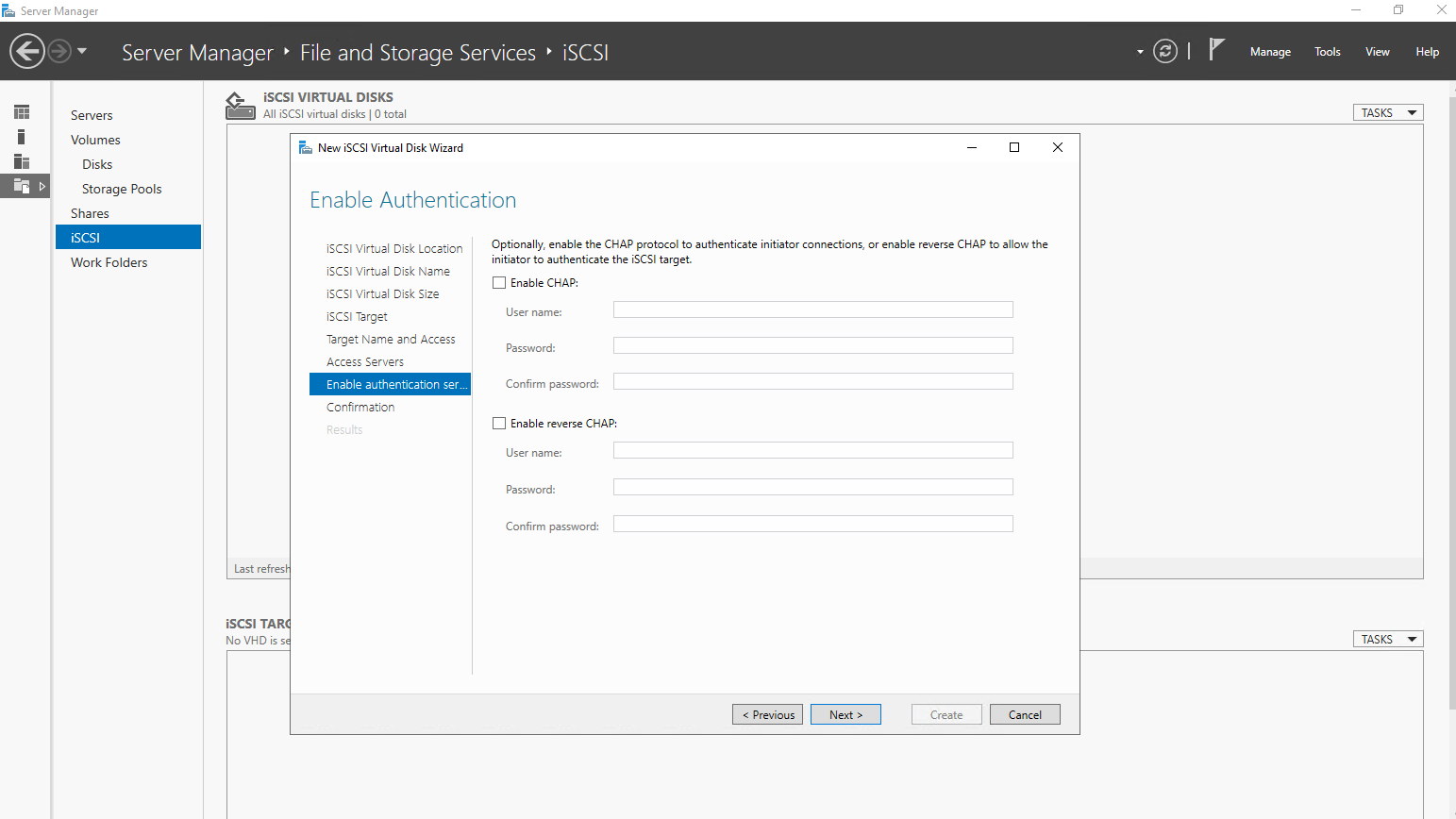The height and width of the screenshot is (819, 1456).
Task: Open the notifications flag
Action: coord(1216,49)
